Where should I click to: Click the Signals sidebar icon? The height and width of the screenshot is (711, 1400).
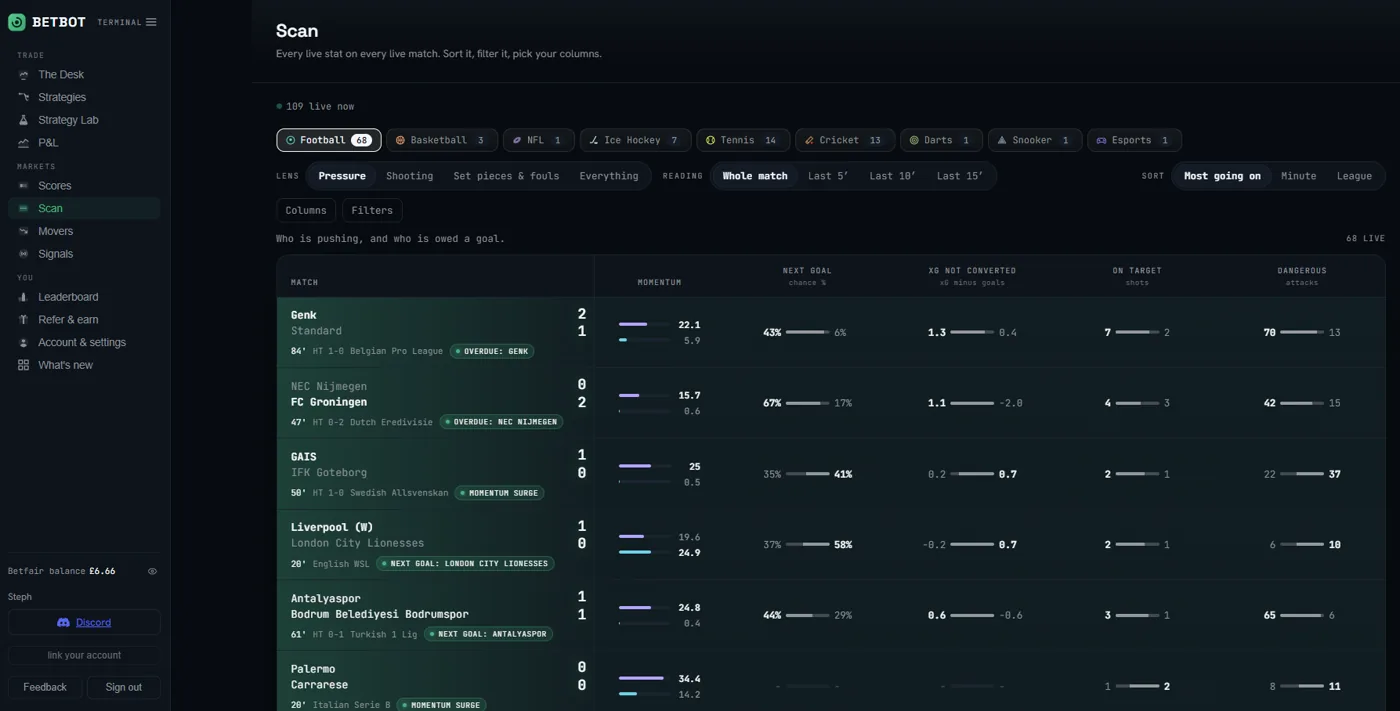tap(23, 254)
